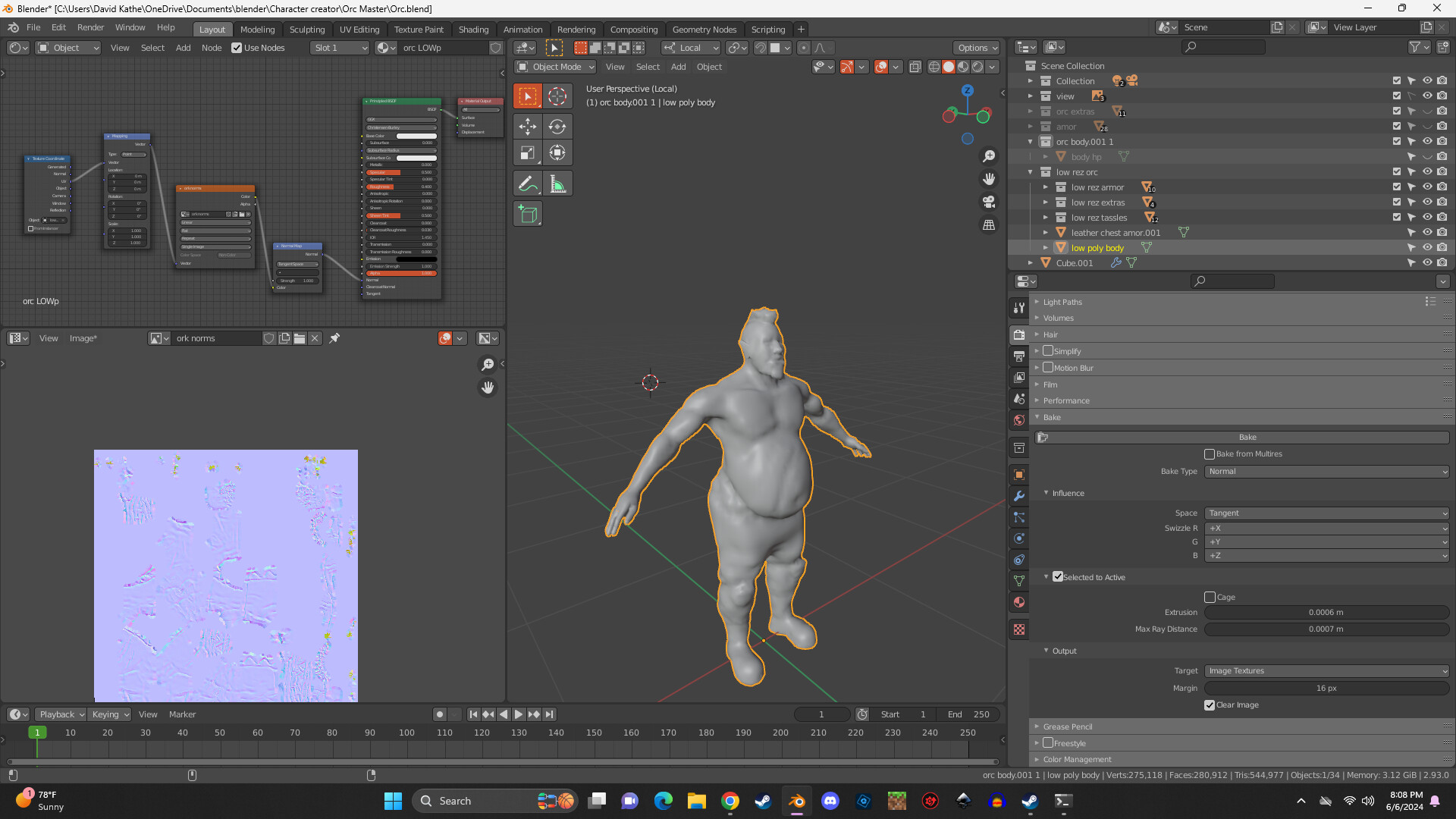This screenshot has width=1456, height=819.
Task: Activate the Measure tool in the viewport
Action: coord(558,183)
